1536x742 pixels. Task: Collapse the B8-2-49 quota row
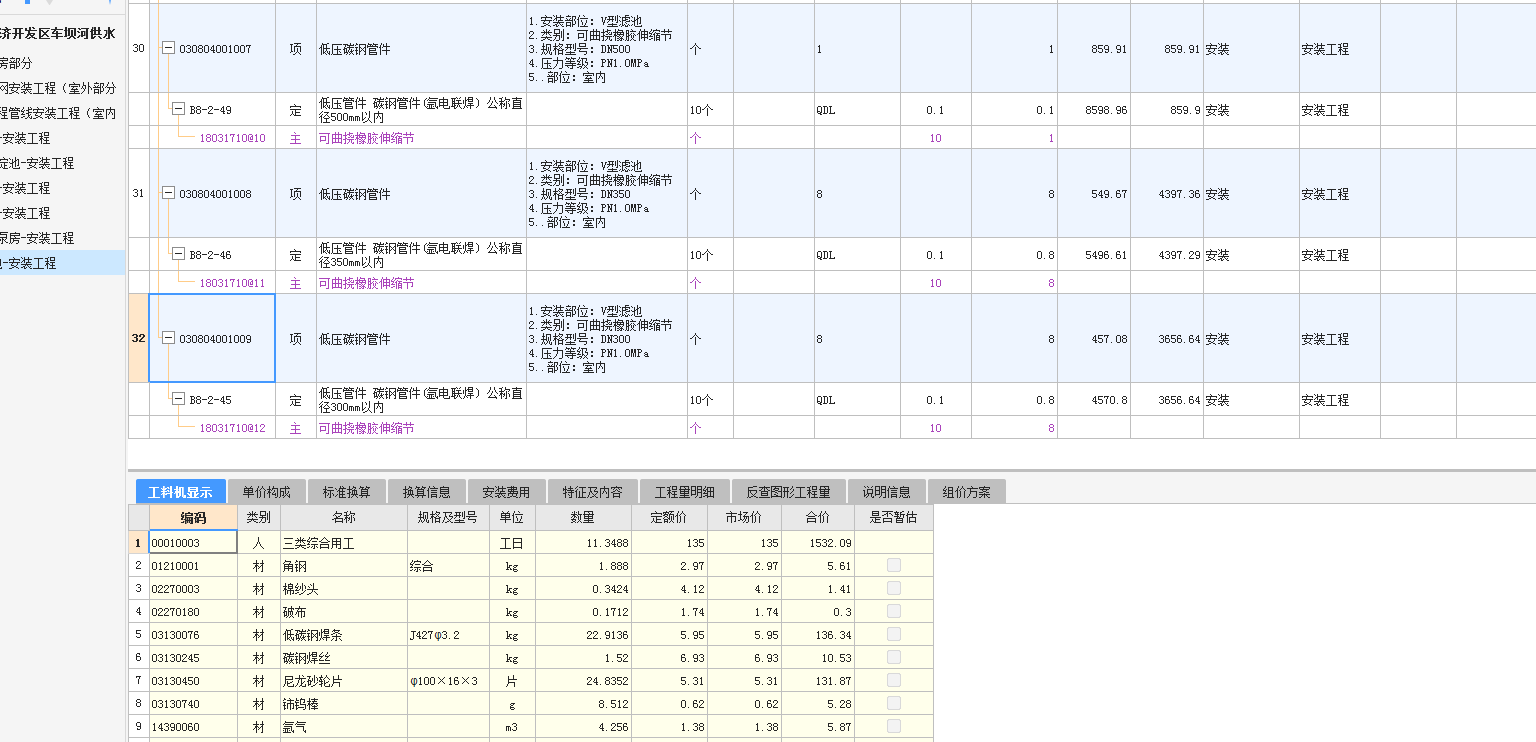coord(178,109)
